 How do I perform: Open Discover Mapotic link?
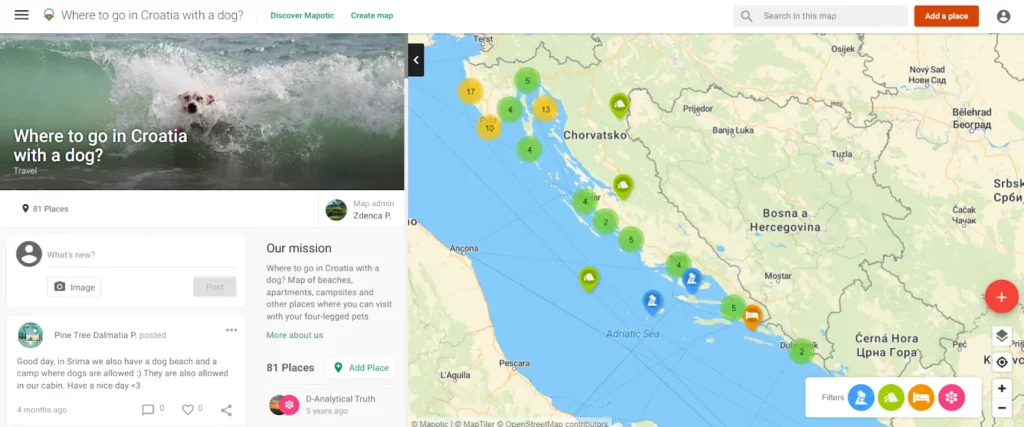coord(302,16)
